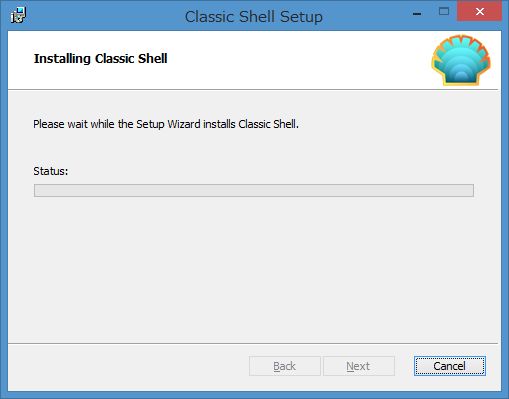Viewport: 509px width, 399px height.
Task: Click the Installing Classic Shell heading
Action: [101, 59]
